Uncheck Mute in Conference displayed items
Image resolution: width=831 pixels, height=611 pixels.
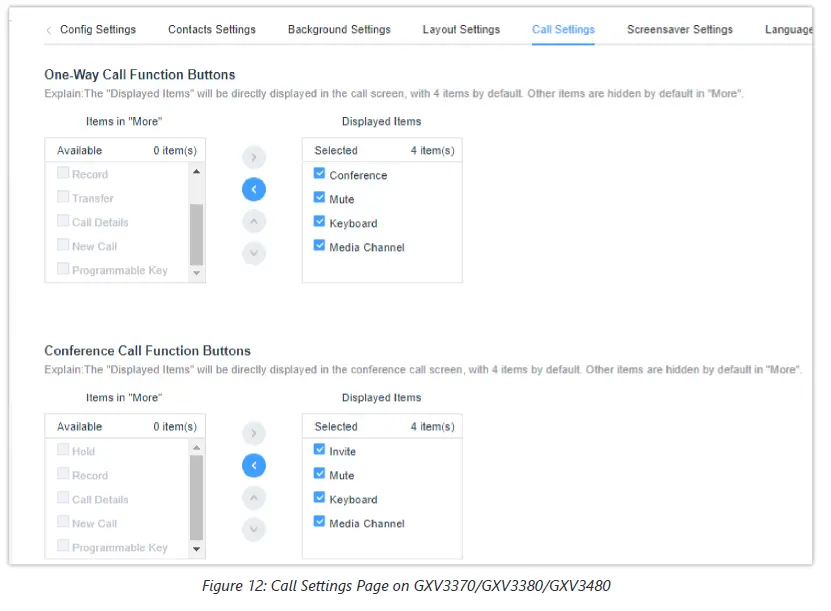click(x=319, y=473)
